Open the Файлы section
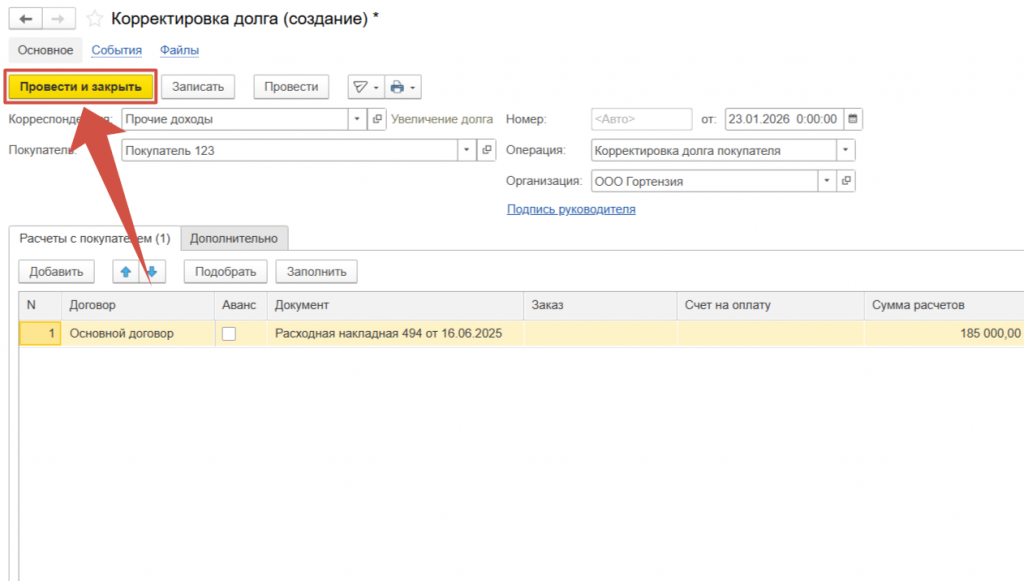Screen dimensions: 1024x581 coord(179,50)
